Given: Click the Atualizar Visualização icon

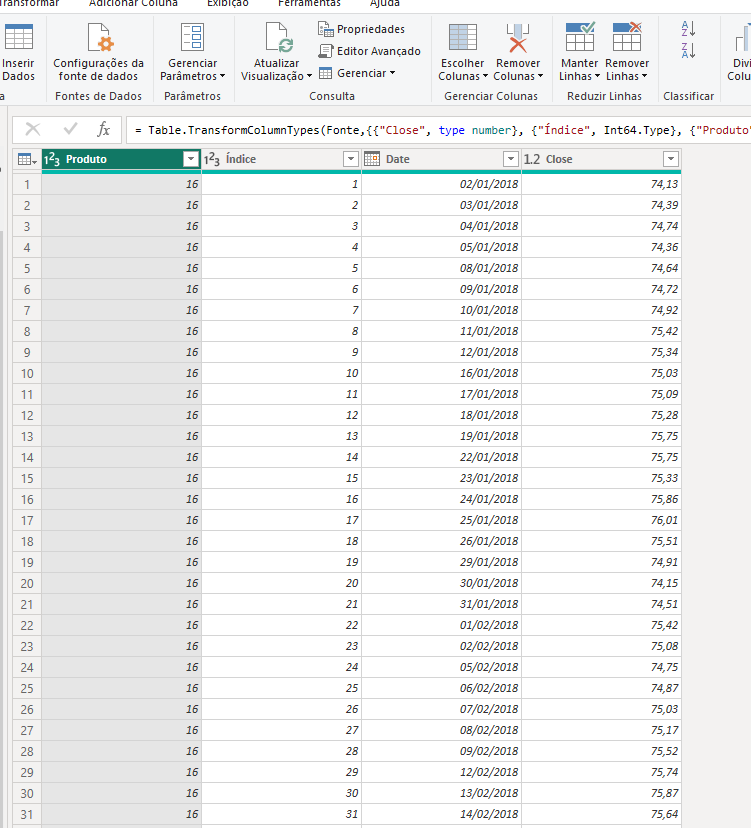Looking at the screenshot, I should click(279, 37).
